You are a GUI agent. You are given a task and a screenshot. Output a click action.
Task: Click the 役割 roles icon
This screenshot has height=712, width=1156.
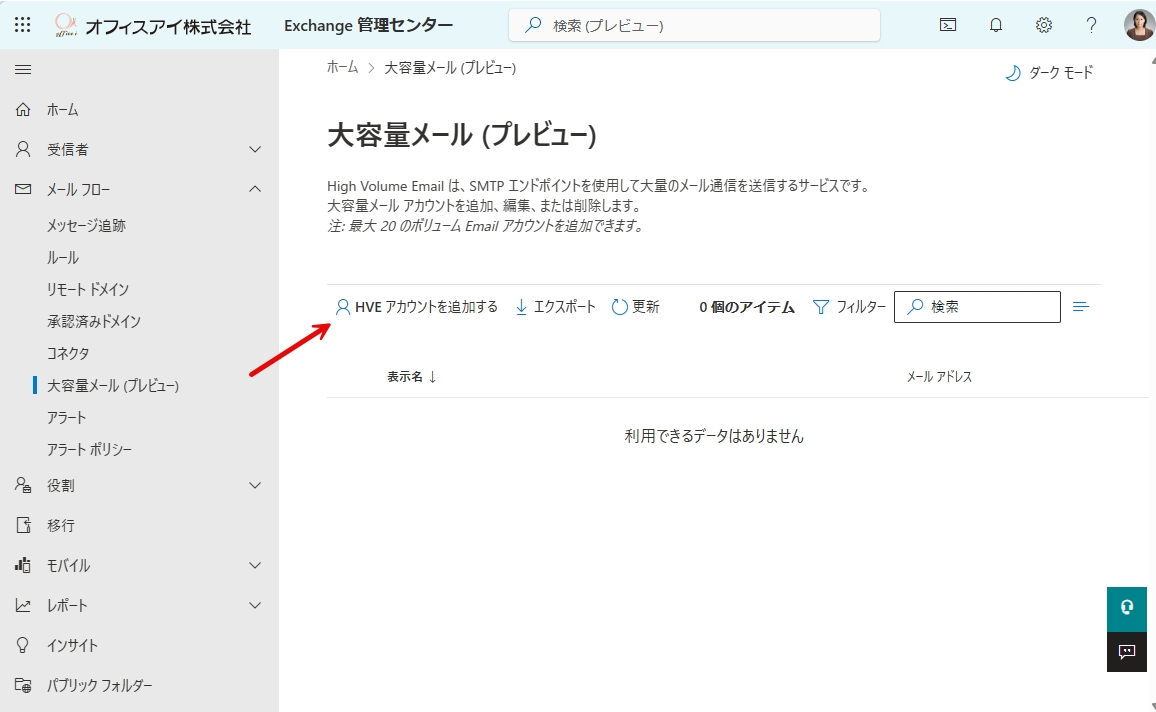[23, 485]
